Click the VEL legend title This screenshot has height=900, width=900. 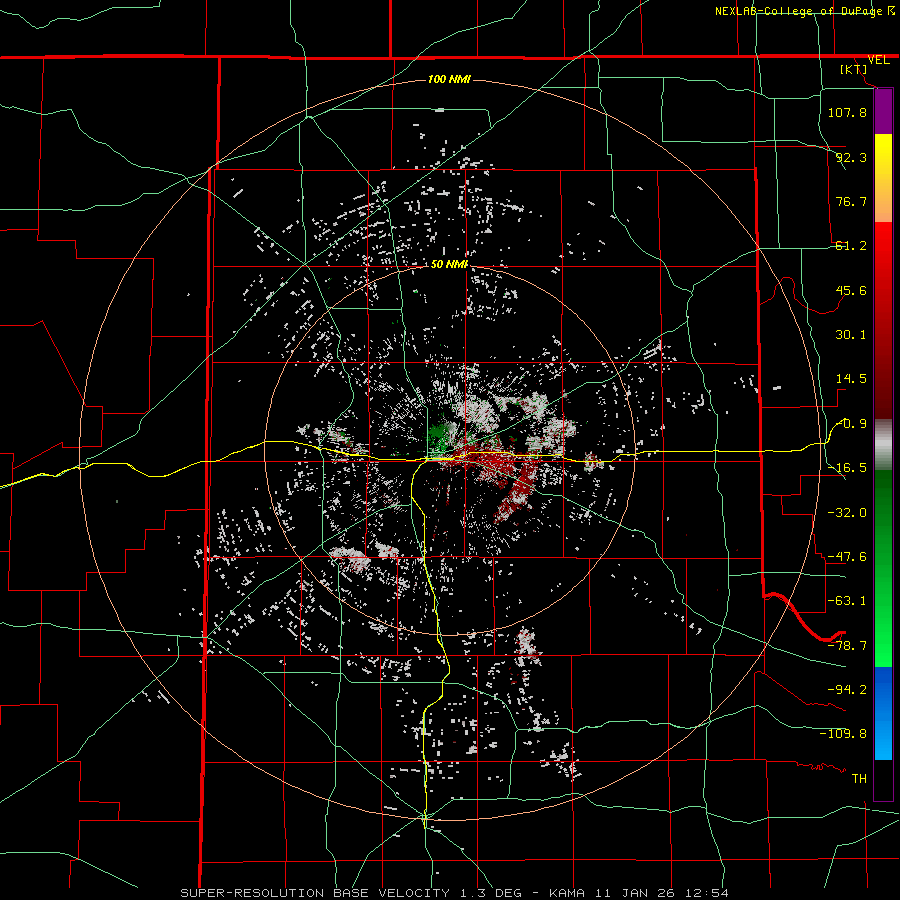(878, 60)
